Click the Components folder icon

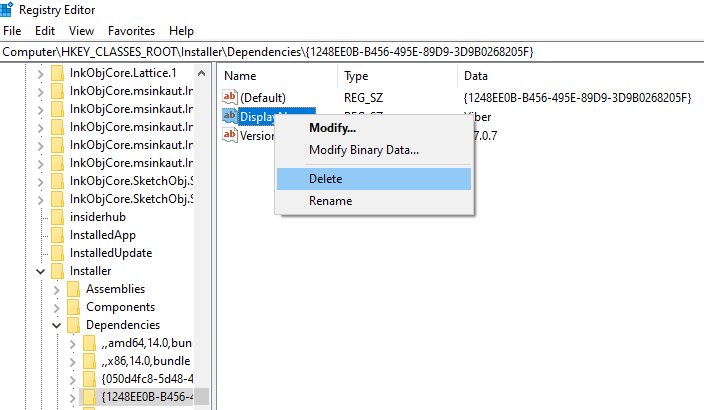click(x=75, y=307)
